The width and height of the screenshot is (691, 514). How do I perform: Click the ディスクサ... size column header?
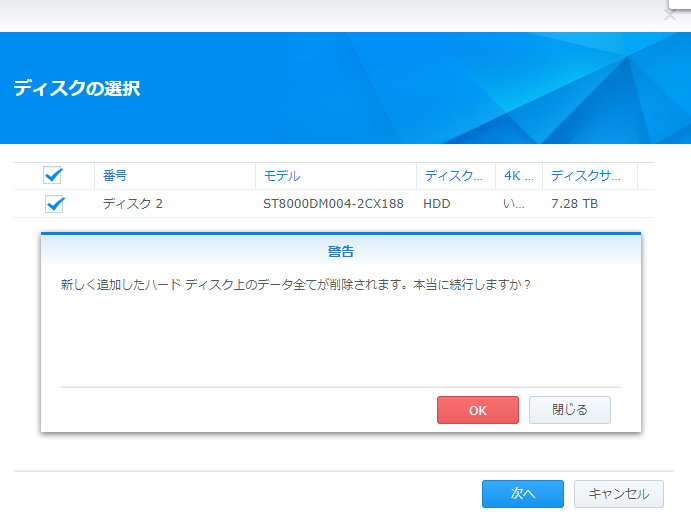point(590,176)
